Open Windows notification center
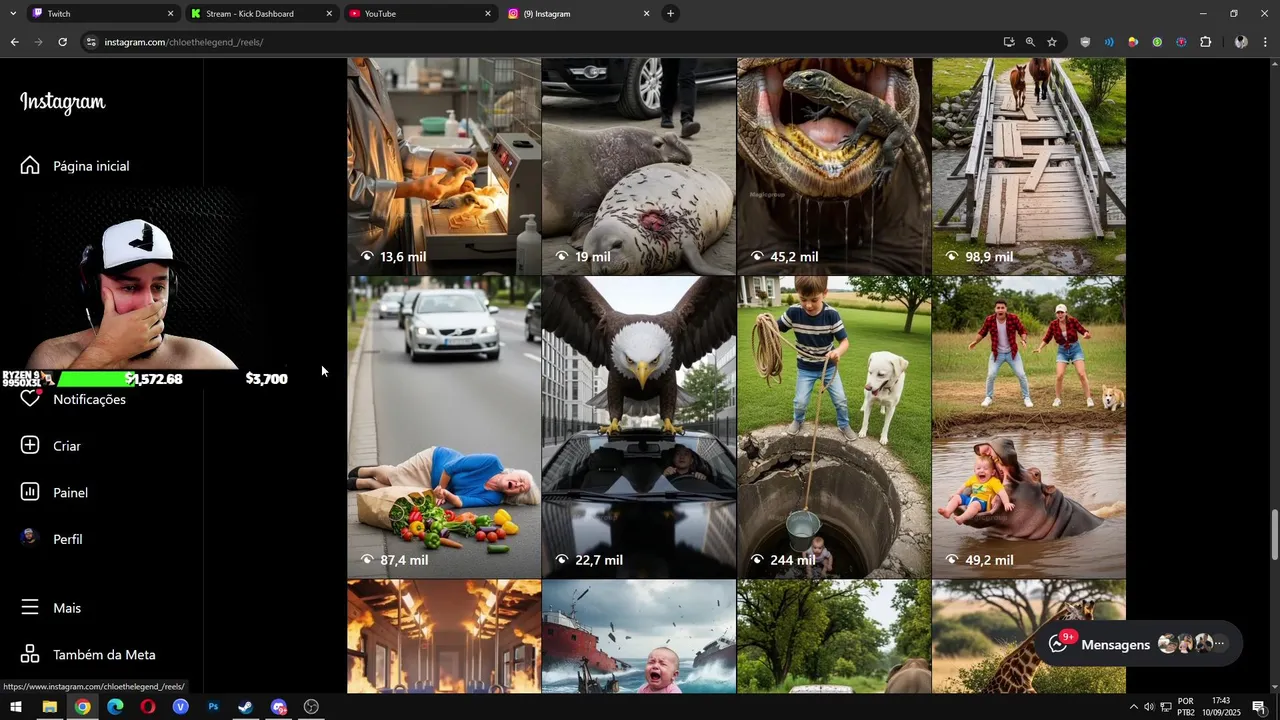Image resolution: width=1280 pixels, height=720 pixels. coord(1259,707)
